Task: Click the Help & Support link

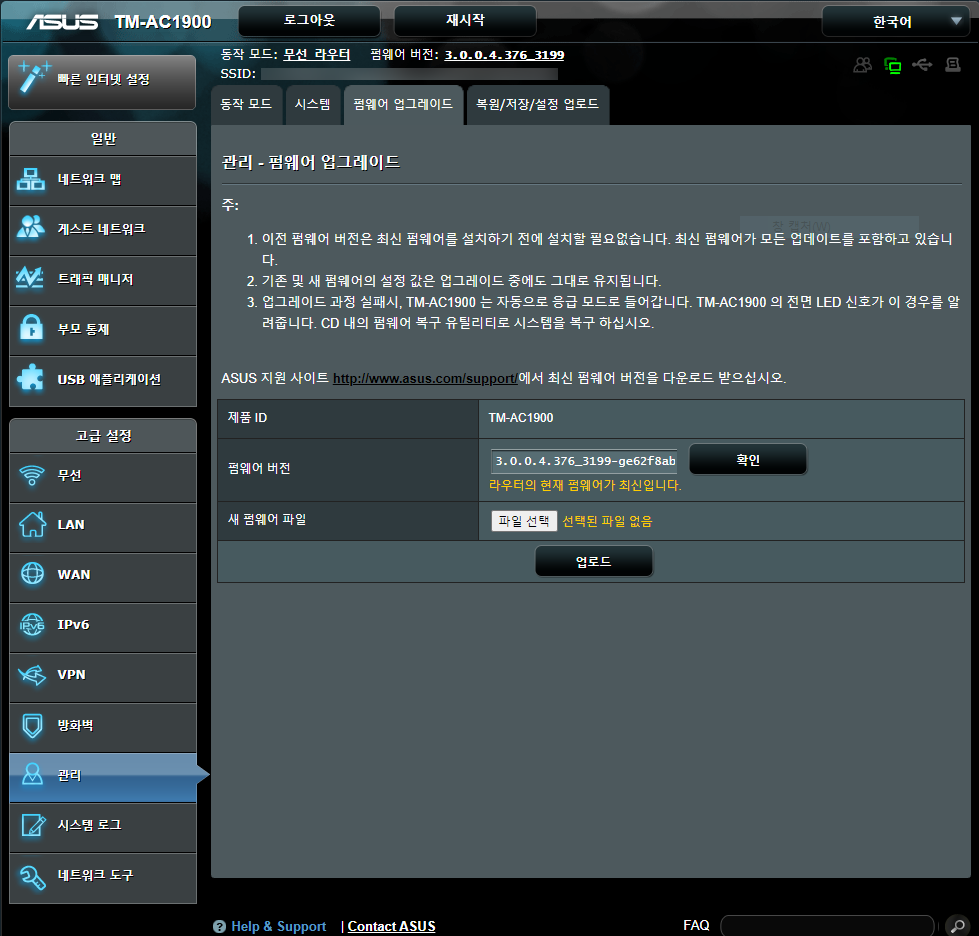Action: pyautogui.click(x=278, y=927)
